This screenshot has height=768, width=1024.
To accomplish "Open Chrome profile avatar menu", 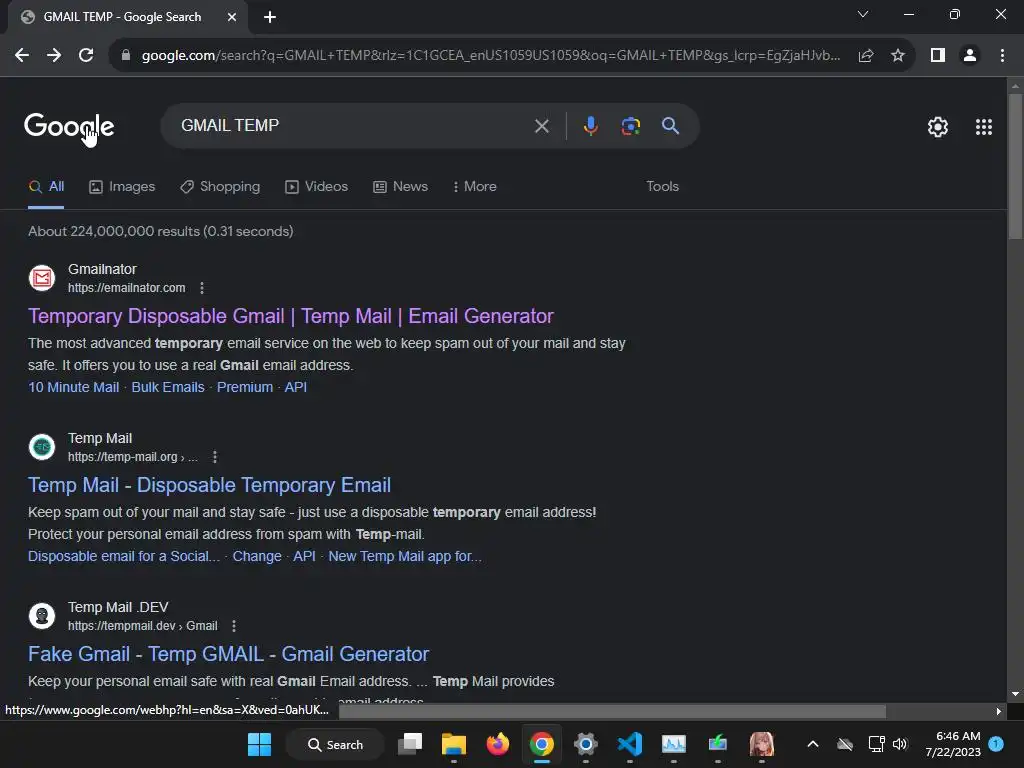I will pyautogui.click(x=970, y=56).
